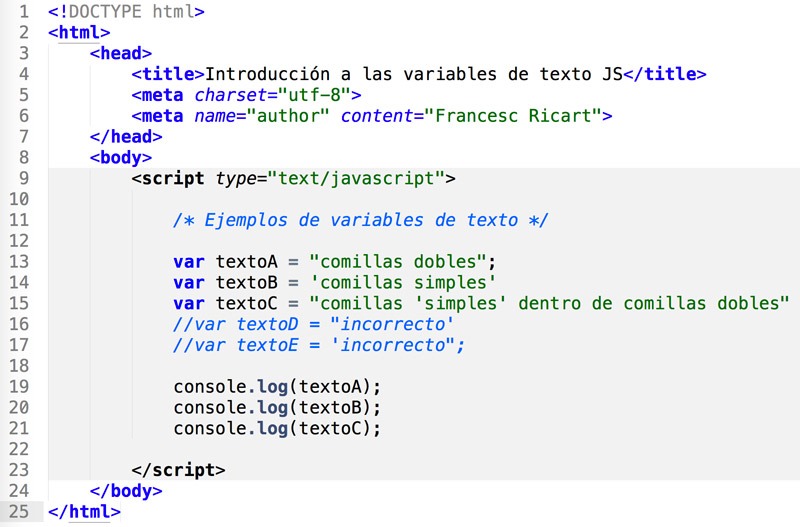Click variable name textoB on line 14
The image size is (800, 527).
246,283
